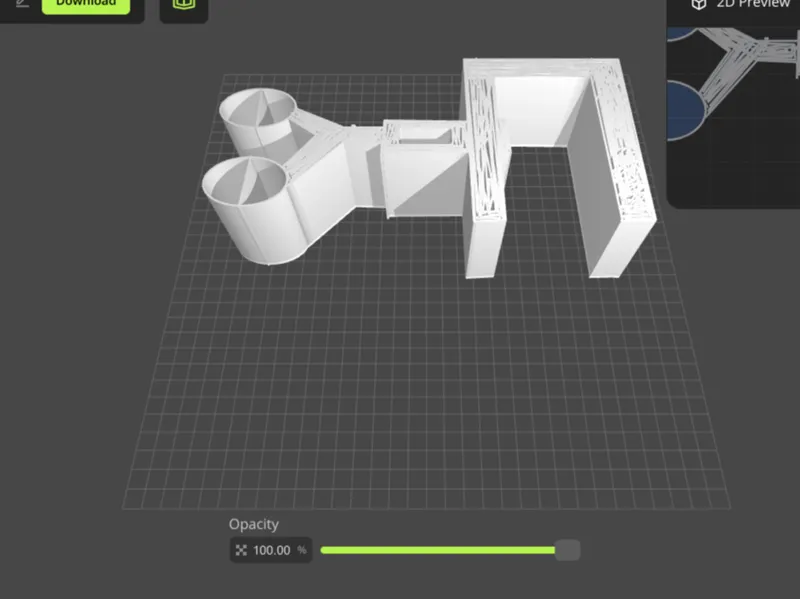Open the green 3D box icon
Image resolution: width=800 pixels, height=599 pixels.
184,4
